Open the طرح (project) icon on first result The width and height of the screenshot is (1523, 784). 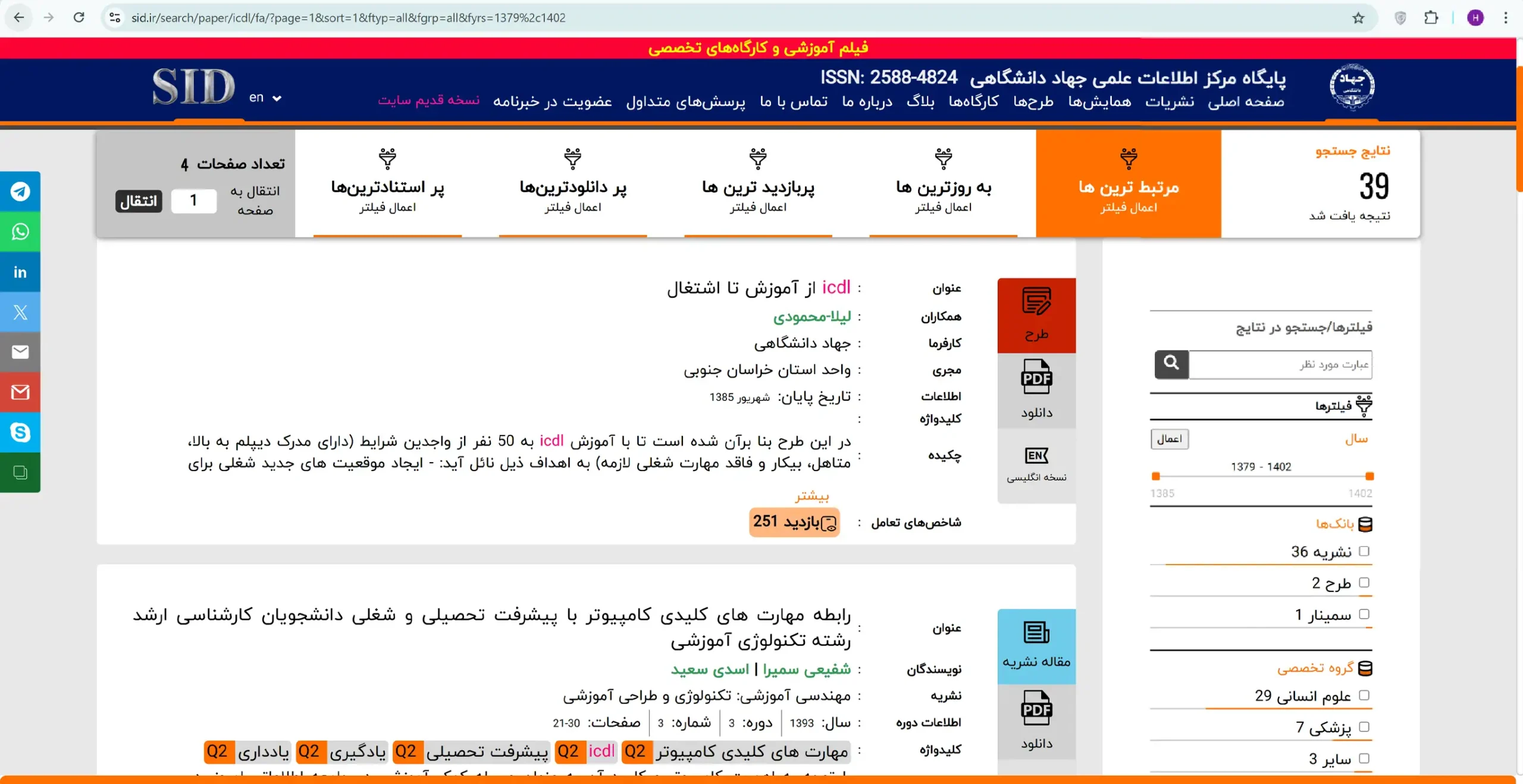point(1036,314)
